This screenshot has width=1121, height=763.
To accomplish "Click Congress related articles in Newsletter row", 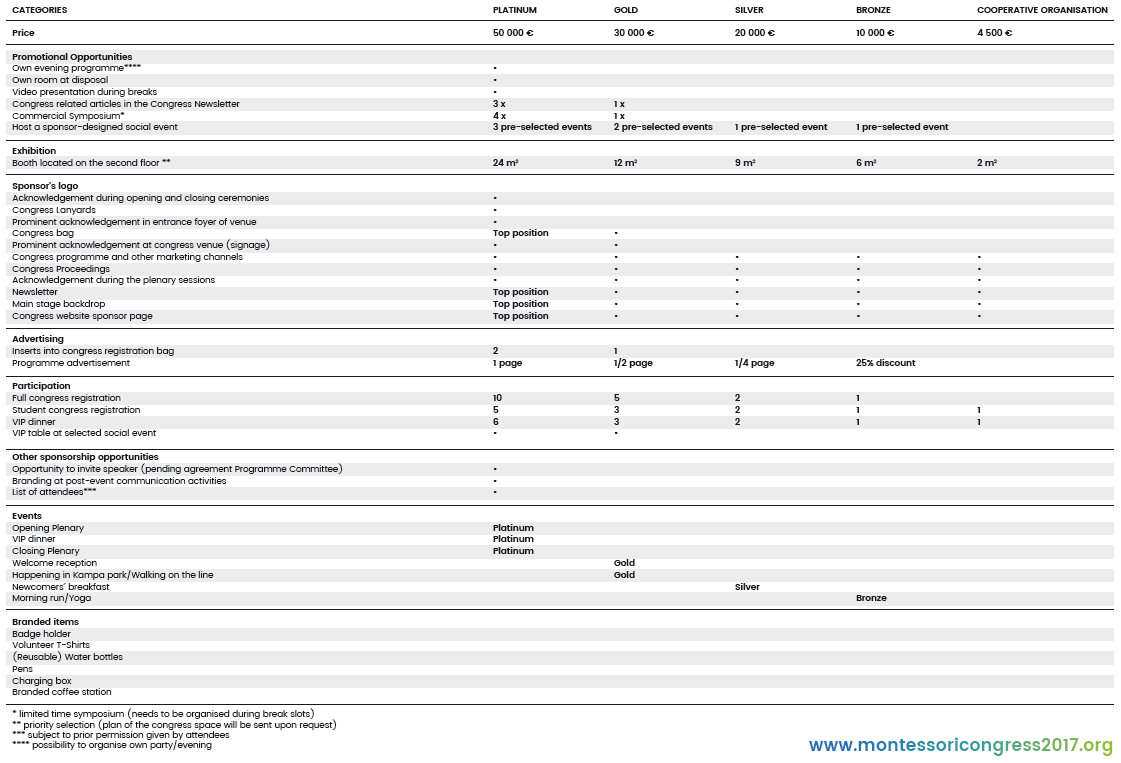I will coord(126,104).
